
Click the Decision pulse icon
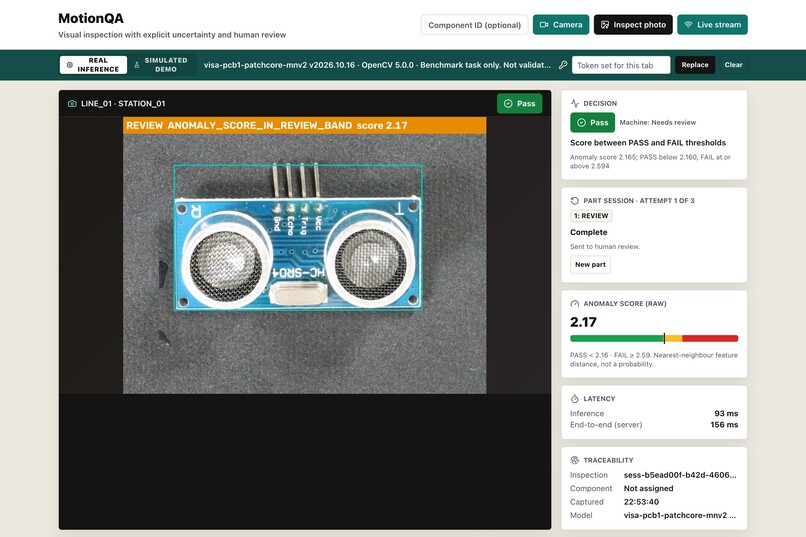tap(575, 103)
